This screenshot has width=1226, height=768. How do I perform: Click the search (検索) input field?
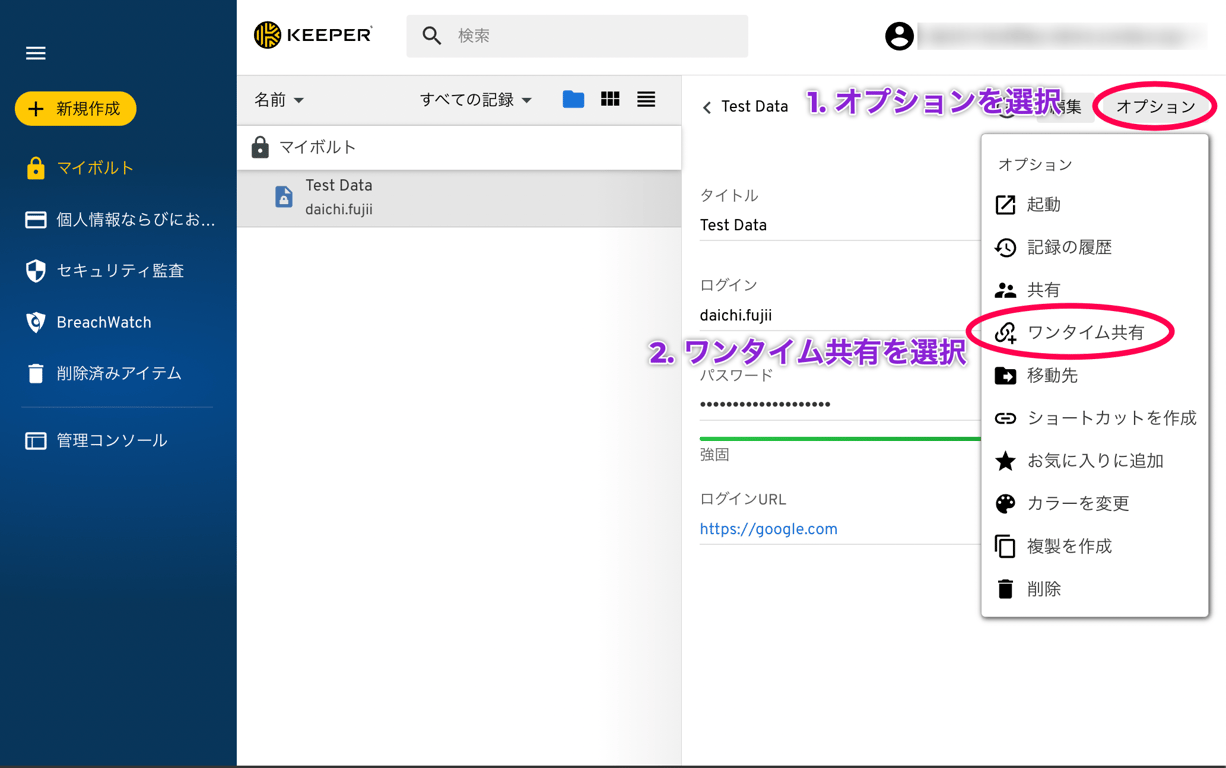click(x=577, y=35)
